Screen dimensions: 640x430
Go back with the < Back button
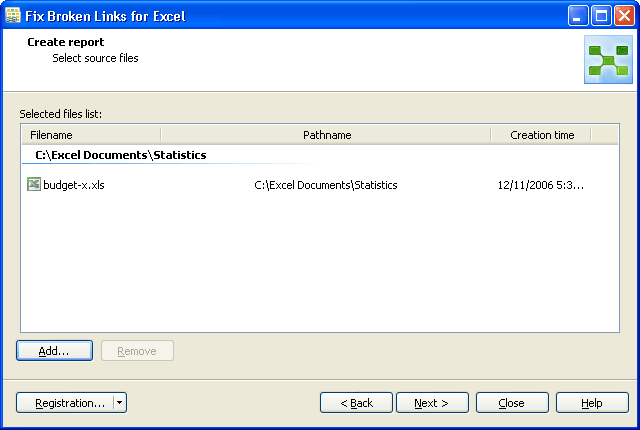[356, 403]
